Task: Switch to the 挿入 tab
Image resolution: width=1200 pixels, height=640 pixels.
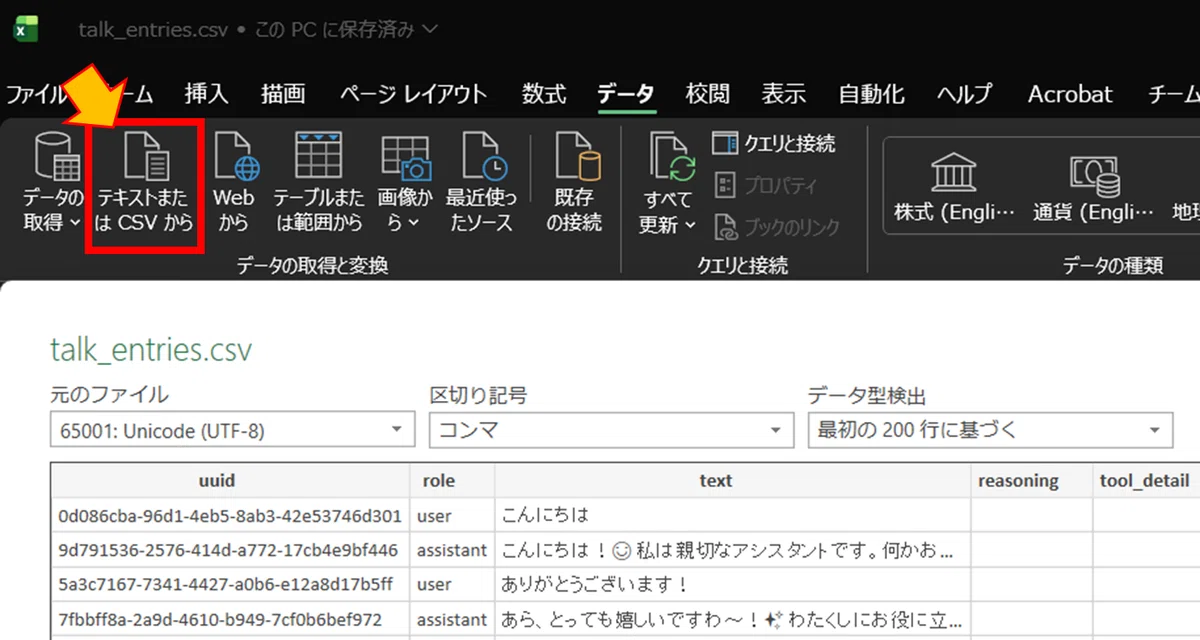Action: click(x=206, y=94)
